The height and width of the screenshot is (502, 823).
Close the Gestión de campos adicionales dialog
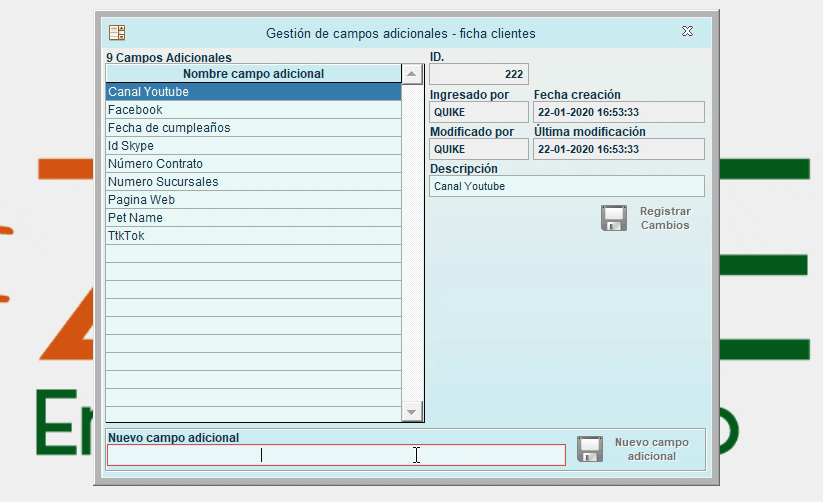click(x=687, y=32)
